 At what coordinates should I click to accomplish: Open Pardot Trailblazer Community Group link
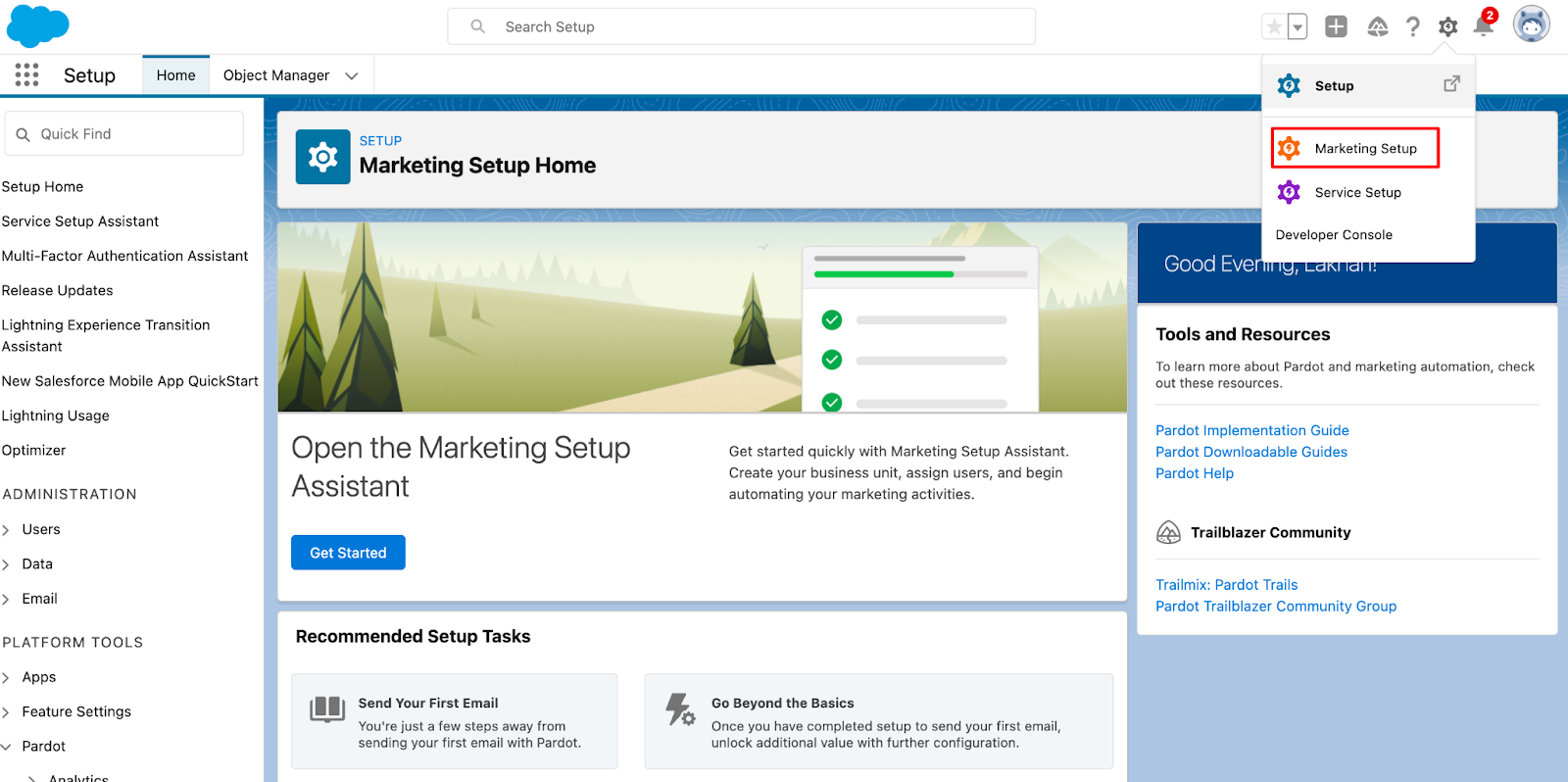click(x=1276, y=607)
